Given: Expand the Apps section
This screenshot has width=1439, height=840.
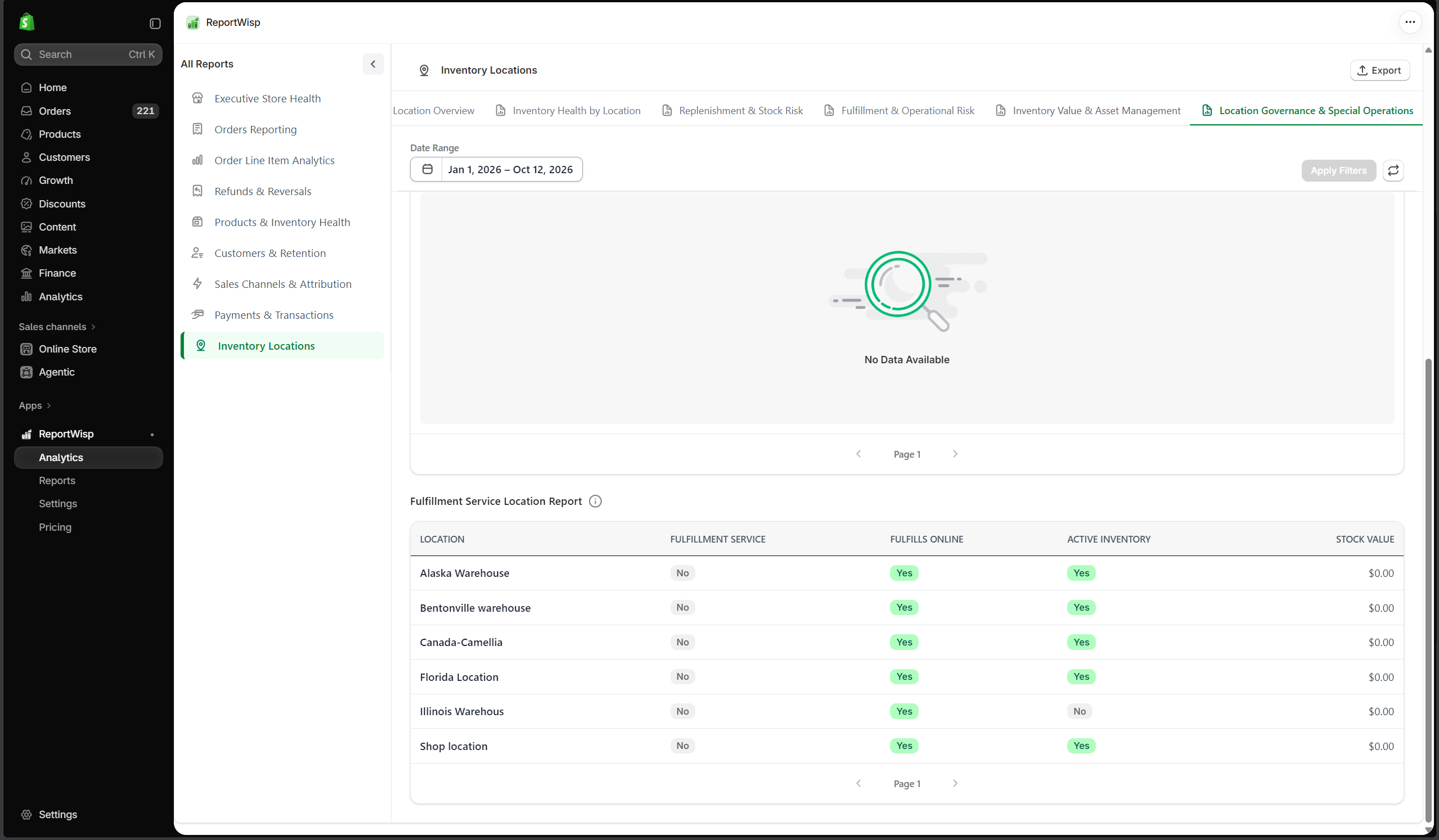Looking at the screenshot, I should [35, 405].
